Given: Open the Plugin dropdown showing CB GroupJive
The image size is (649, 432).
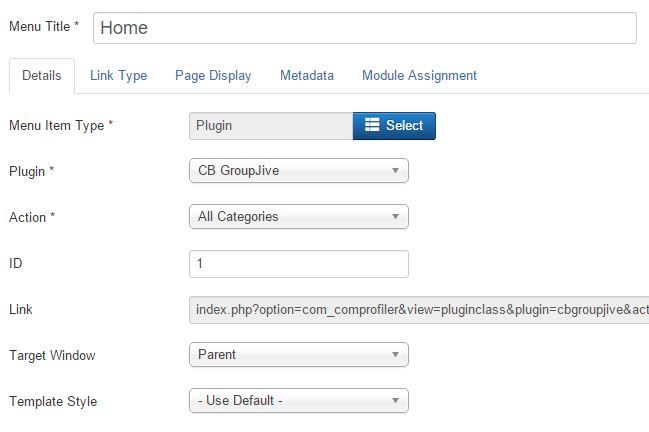Looking at the screenshot, I should point(299,170).
